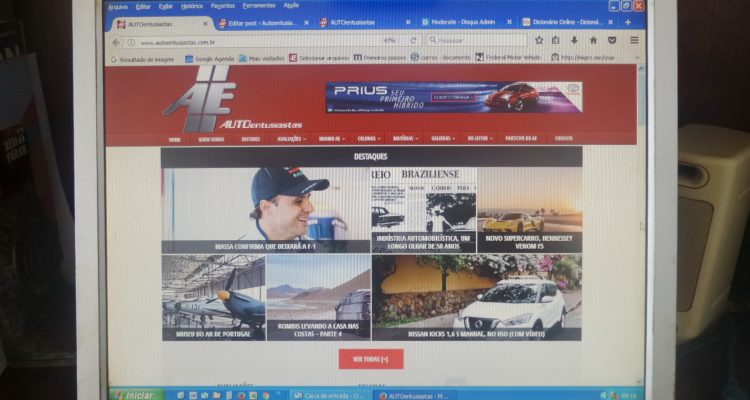Click the Pocket icon in toolbar

click(611, 40)
